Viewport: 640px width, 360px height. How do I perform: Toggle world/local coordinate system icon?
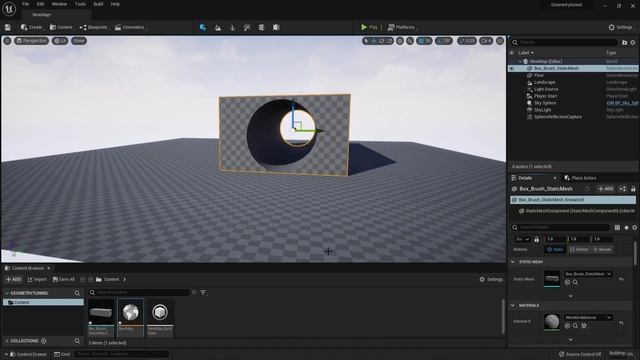point(400,41)
